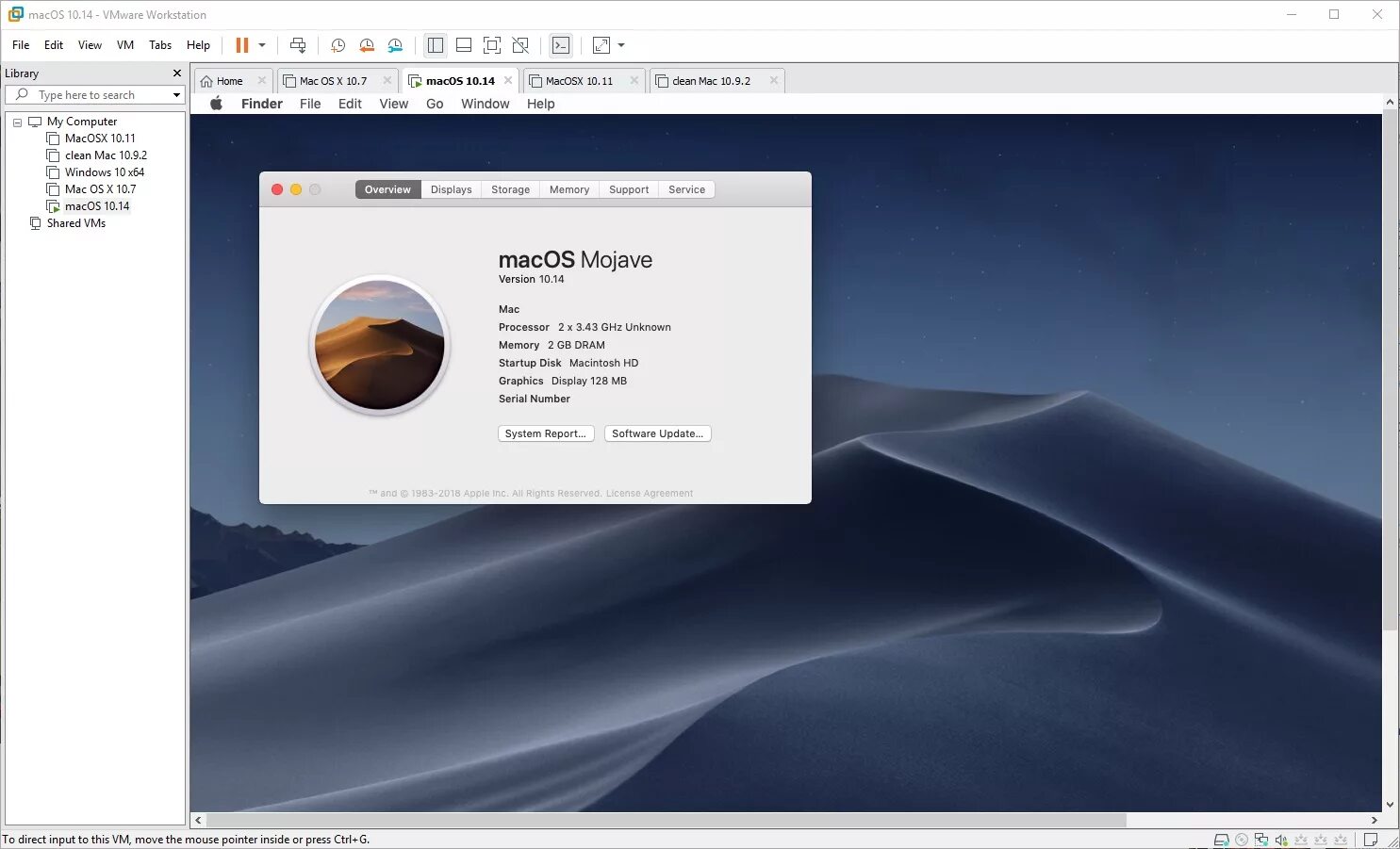1400x849 pixels.
Task: Open the Apple menu in the guest
Action: [x=216, y=104]
